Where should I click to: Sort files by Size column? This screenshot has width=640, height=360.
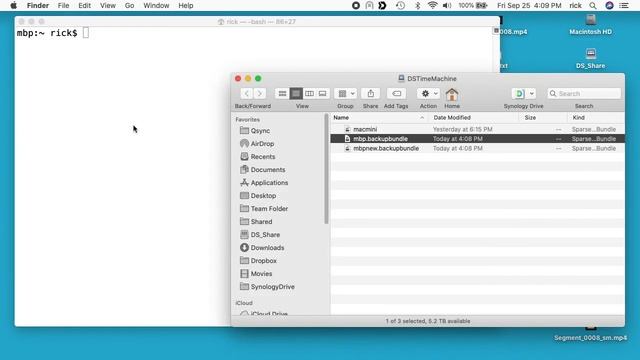(543, 118)
